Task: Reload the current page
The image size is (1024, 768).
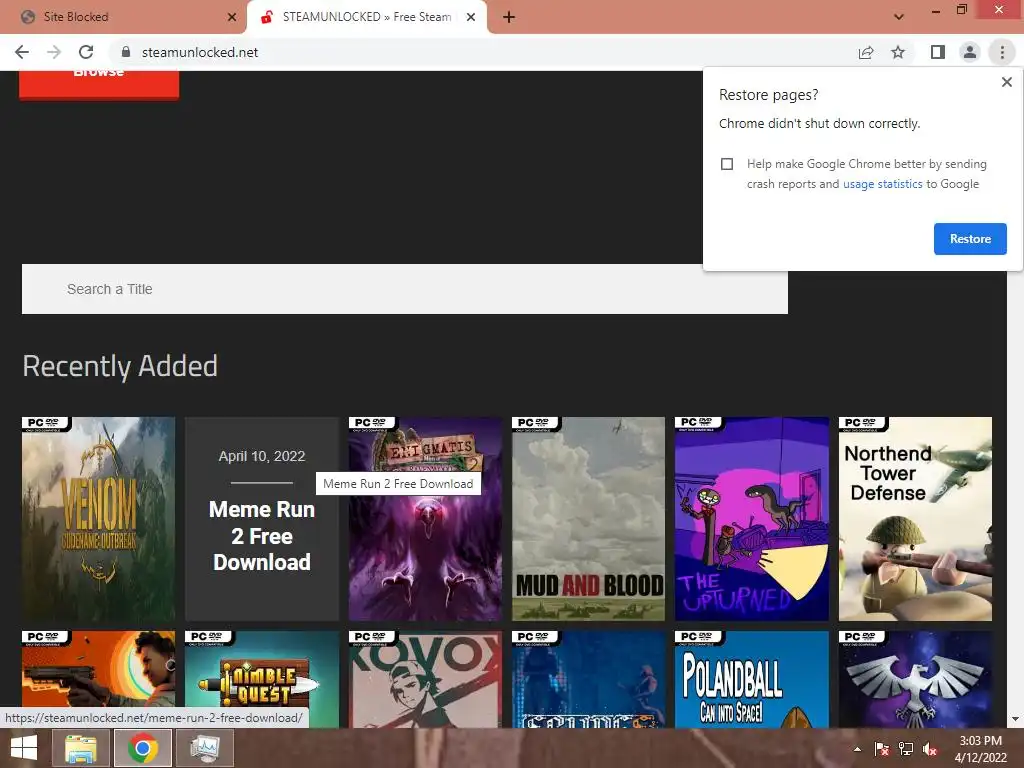Action: [x=86, y=52]
